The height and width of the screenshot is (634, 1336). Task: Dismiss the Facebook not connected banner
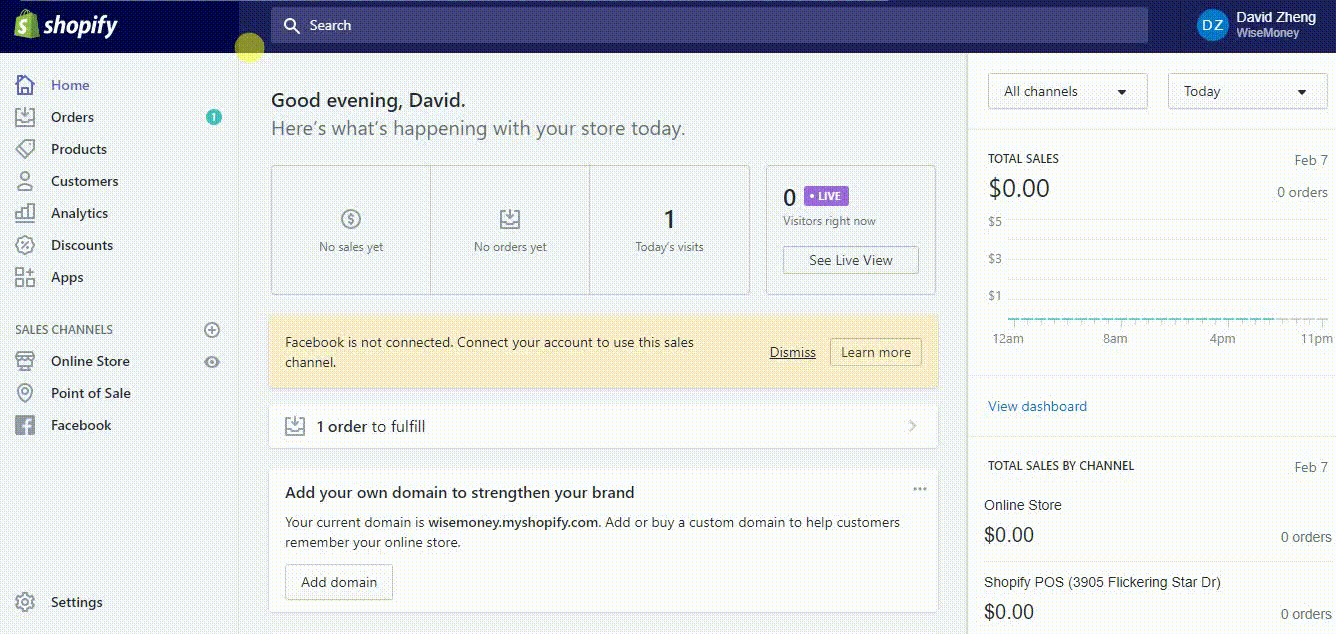[x=793, y=352]
